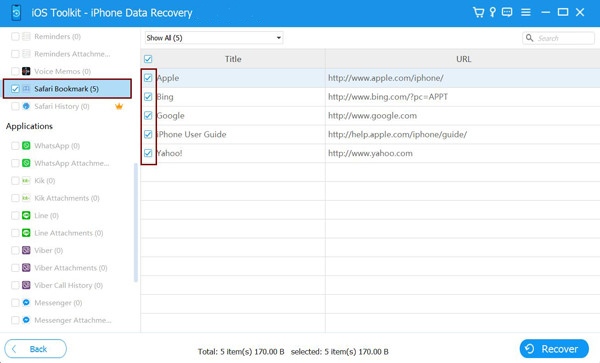This screenshot has width=600, height=363.
Task: Click the Reminders list icon
Action: click(x=26, y=36)
